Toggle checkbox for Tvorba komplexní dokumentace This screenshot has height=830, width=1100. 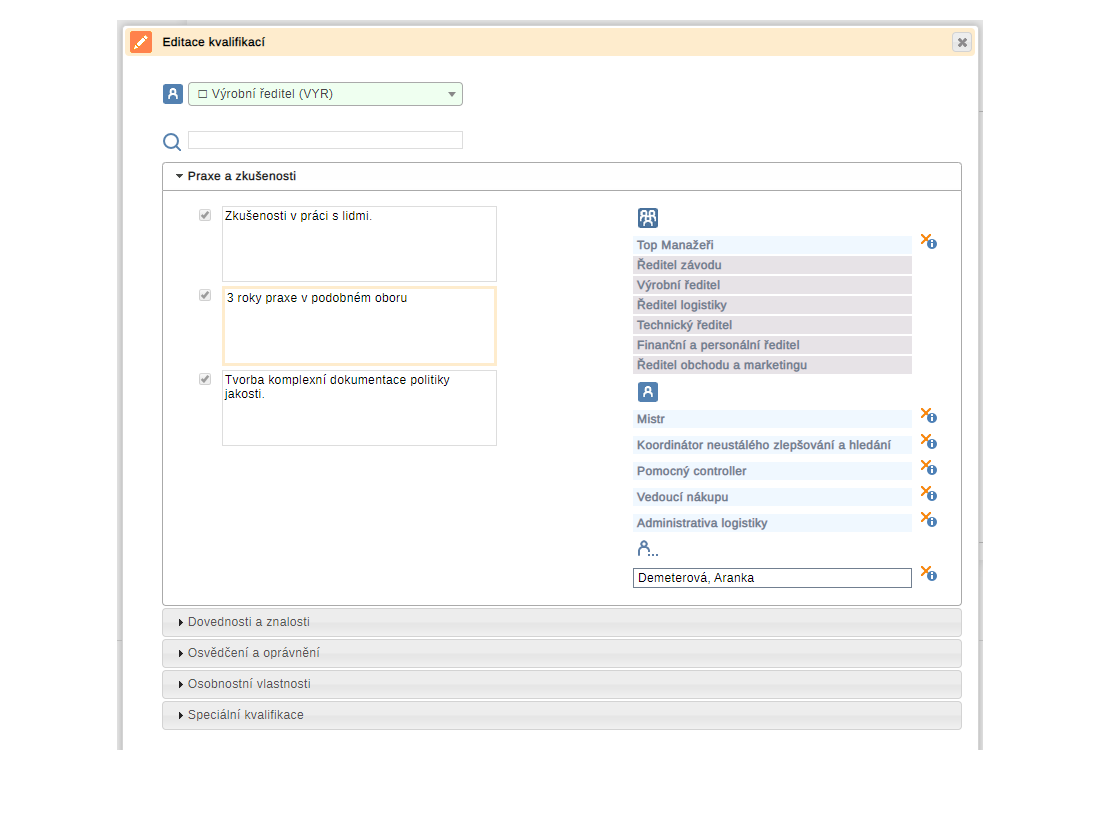pyautogui.click(x=205, y=379)
